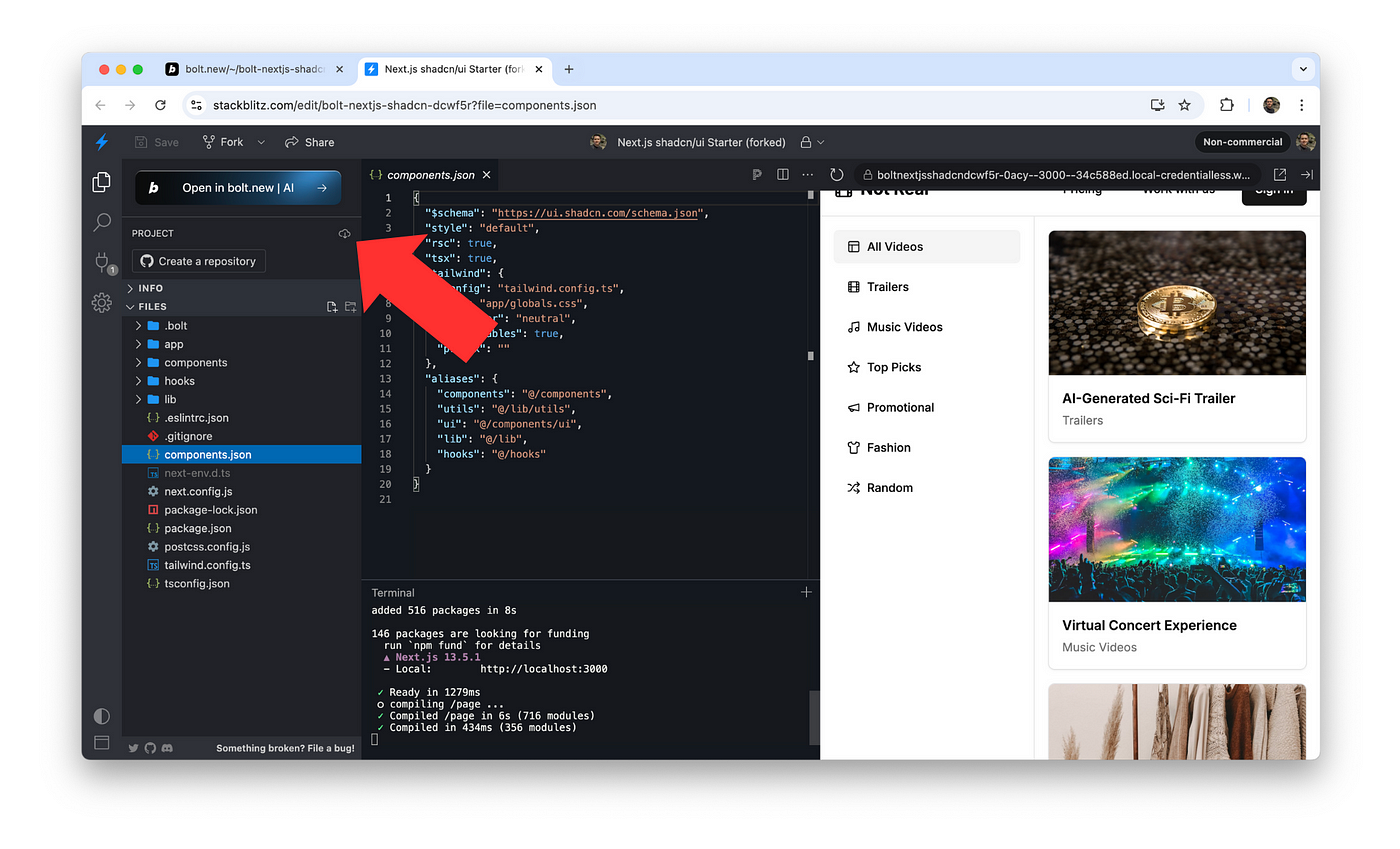Click the Prettier format icon above editor
The width and height of the screenshot is (1400, 849).
tap(757, 174)
